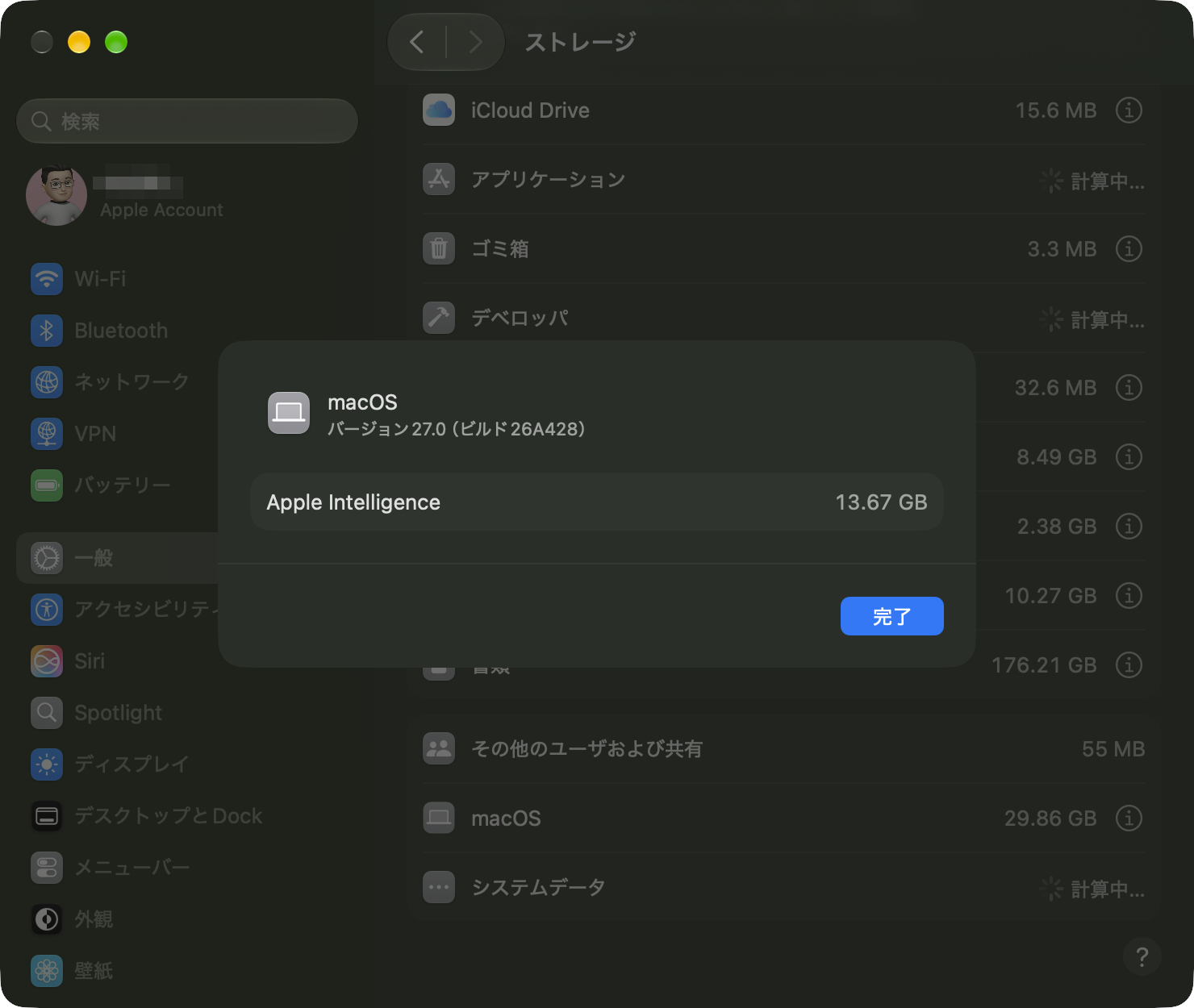The height and width of the screenshot is (1008, 1194).
Task: Select ネットワーク globe icon in sidebar
Action: (47, 382)
